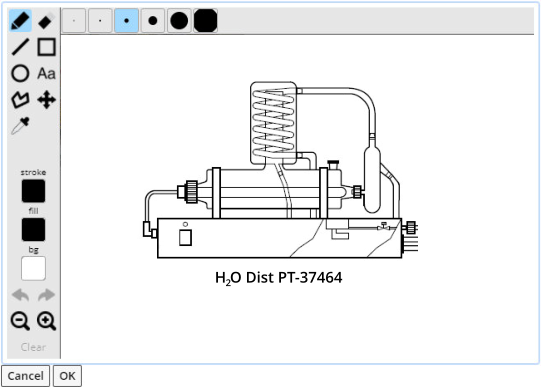Choose the largest brush size
The height and width of the screenshot is (389, 542).
pos(206,21)
